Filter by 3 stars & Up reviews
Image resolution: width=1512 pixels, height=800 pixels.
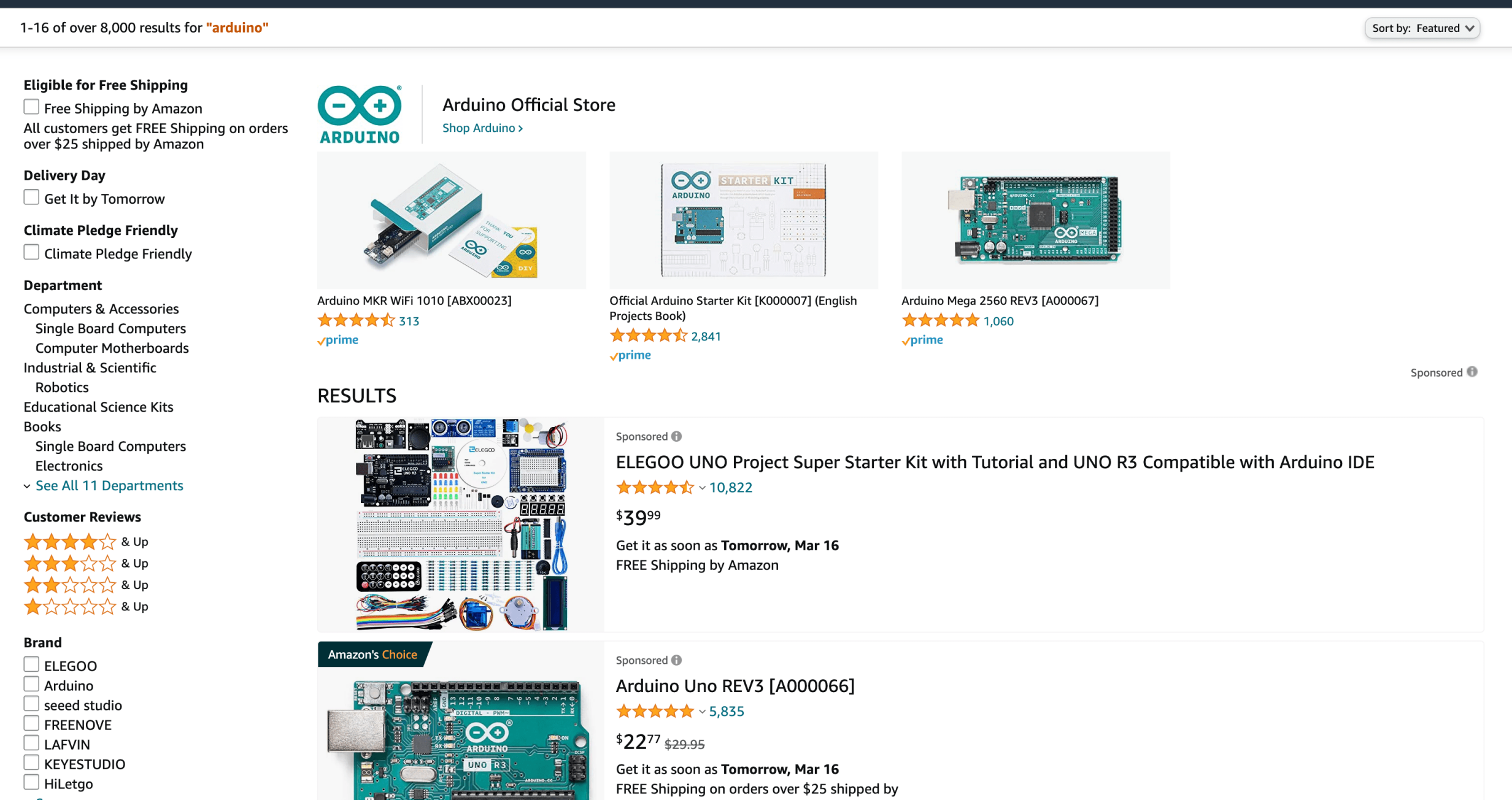point(86,563)
